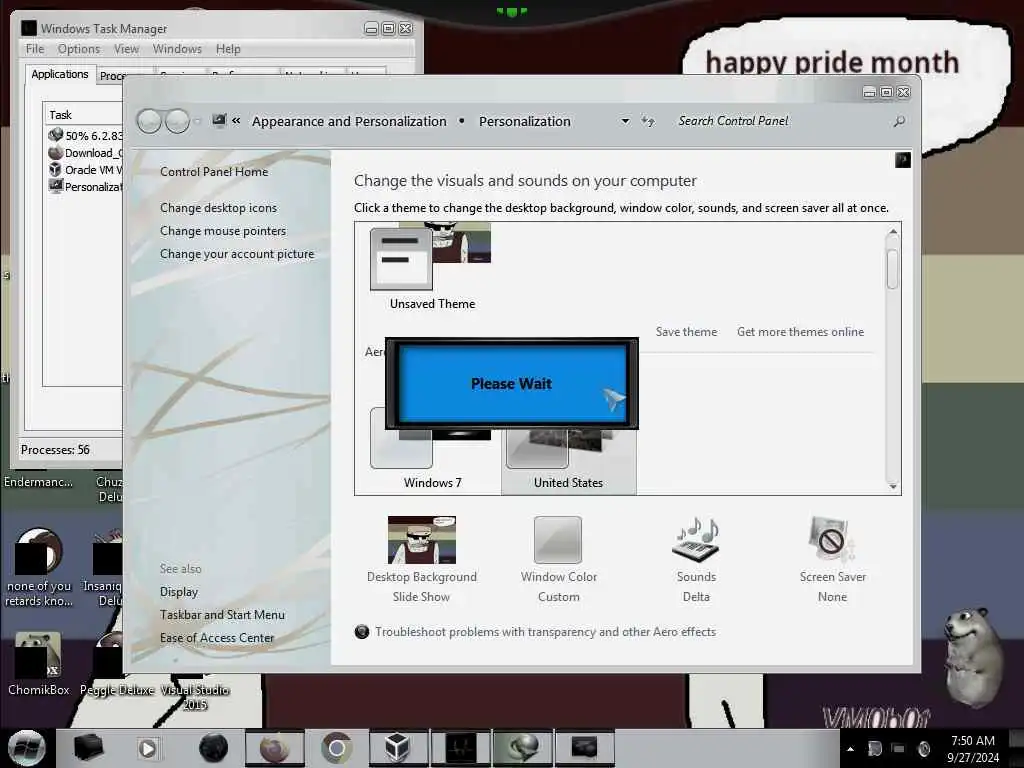Open Taskbar and Start Menu link
Screen dimensions: 1024x768
pyautogui.click(x=222, y=615)
